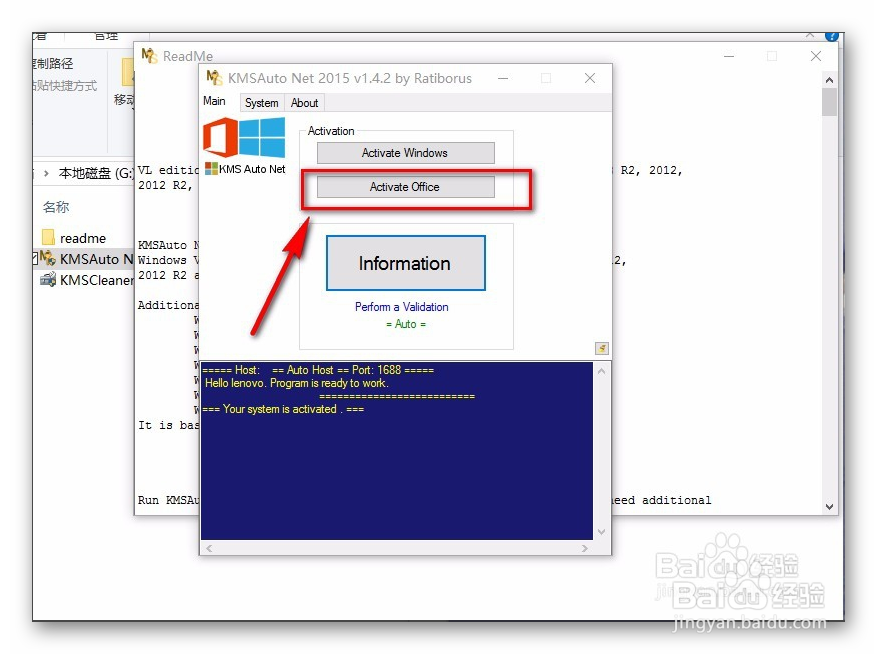
Task: Click the KMSCleaner file icon
Action: coord(48,280)
